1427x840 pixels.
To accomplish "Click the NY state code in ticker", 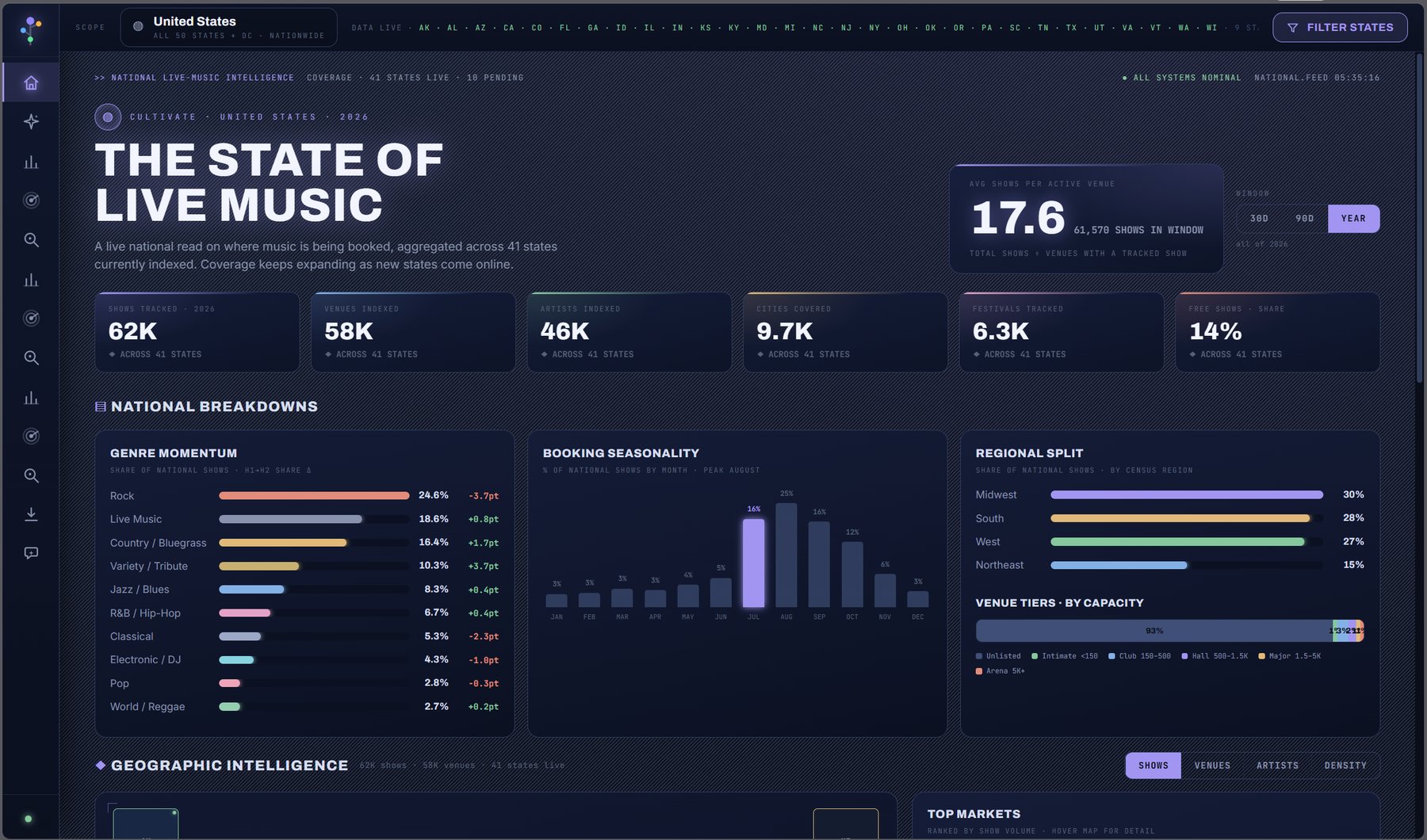I will pos(874,28).
